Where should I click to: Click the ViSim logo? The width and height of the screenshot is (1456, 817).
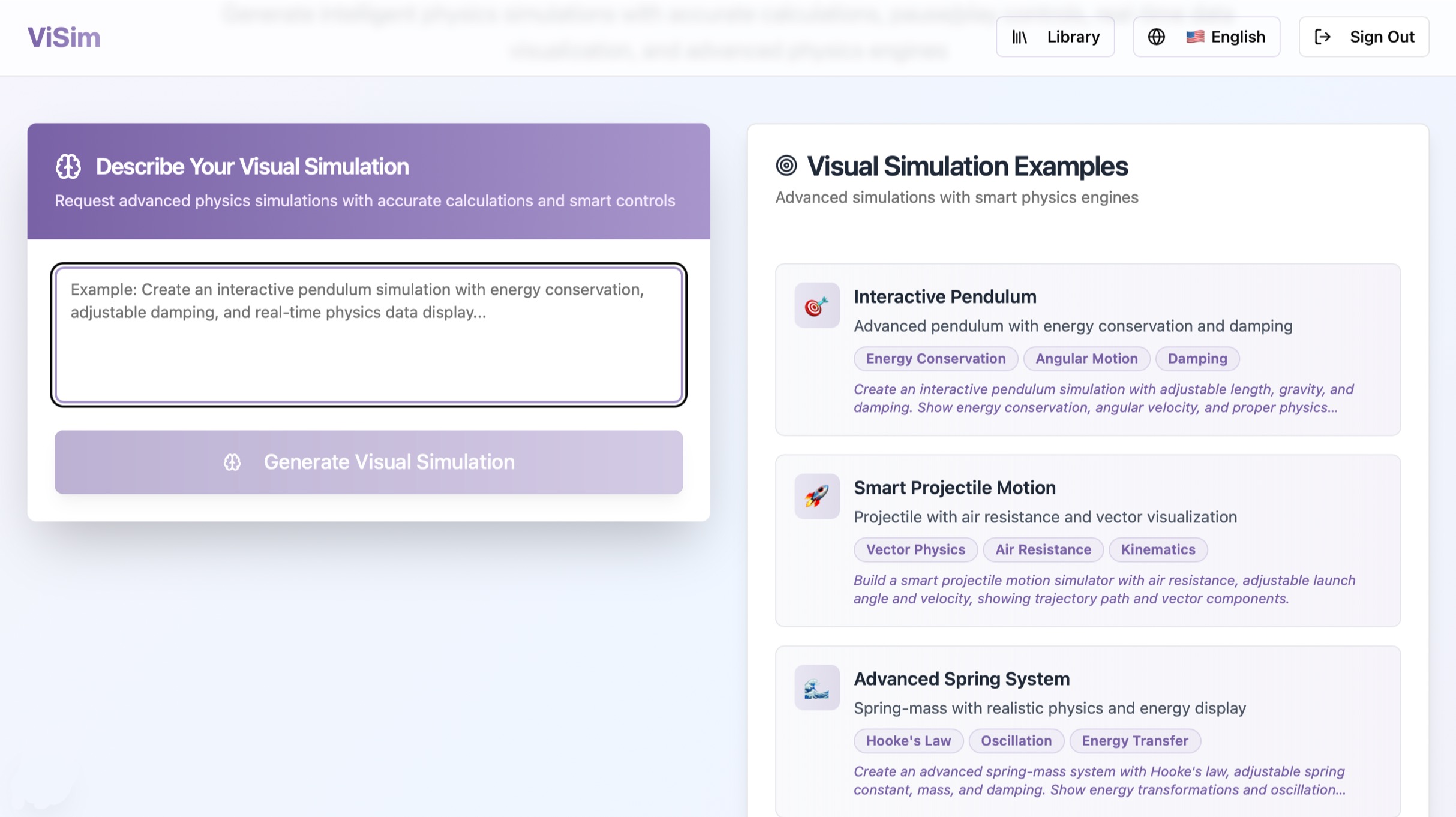64,37
